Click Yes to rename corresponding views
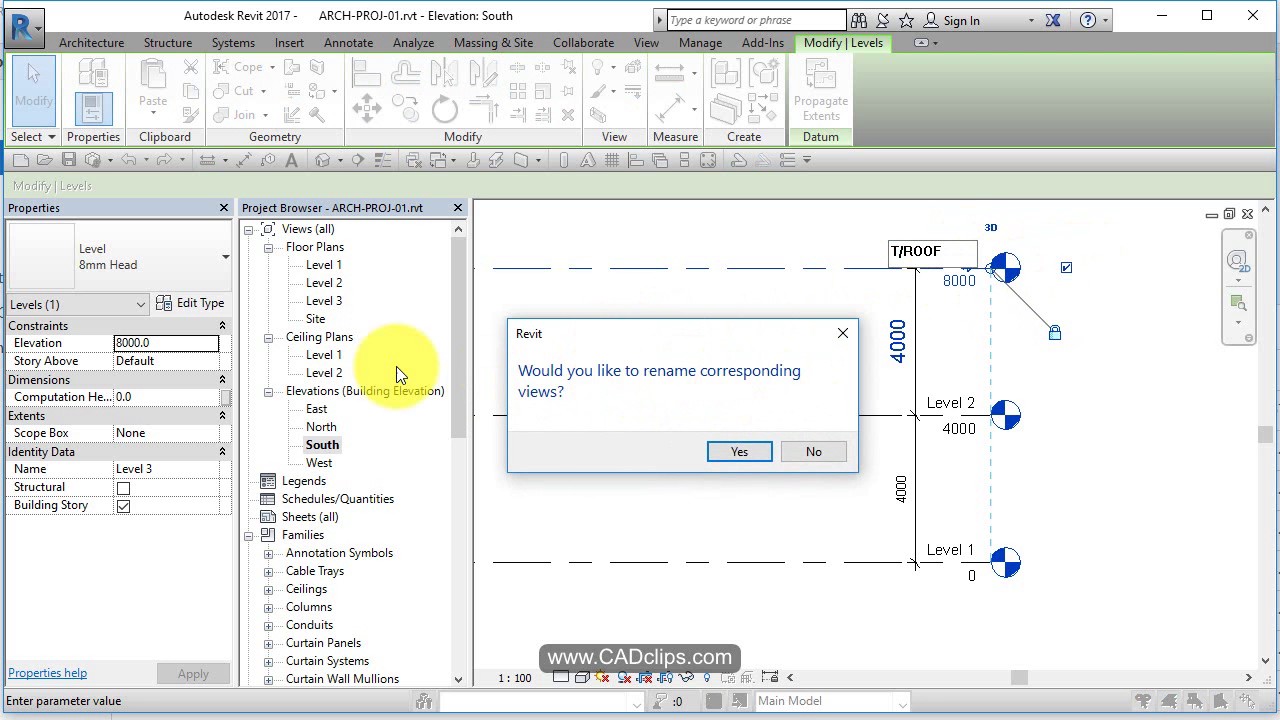This screenshot has height=720, width=1280. (x=739, y=451)
